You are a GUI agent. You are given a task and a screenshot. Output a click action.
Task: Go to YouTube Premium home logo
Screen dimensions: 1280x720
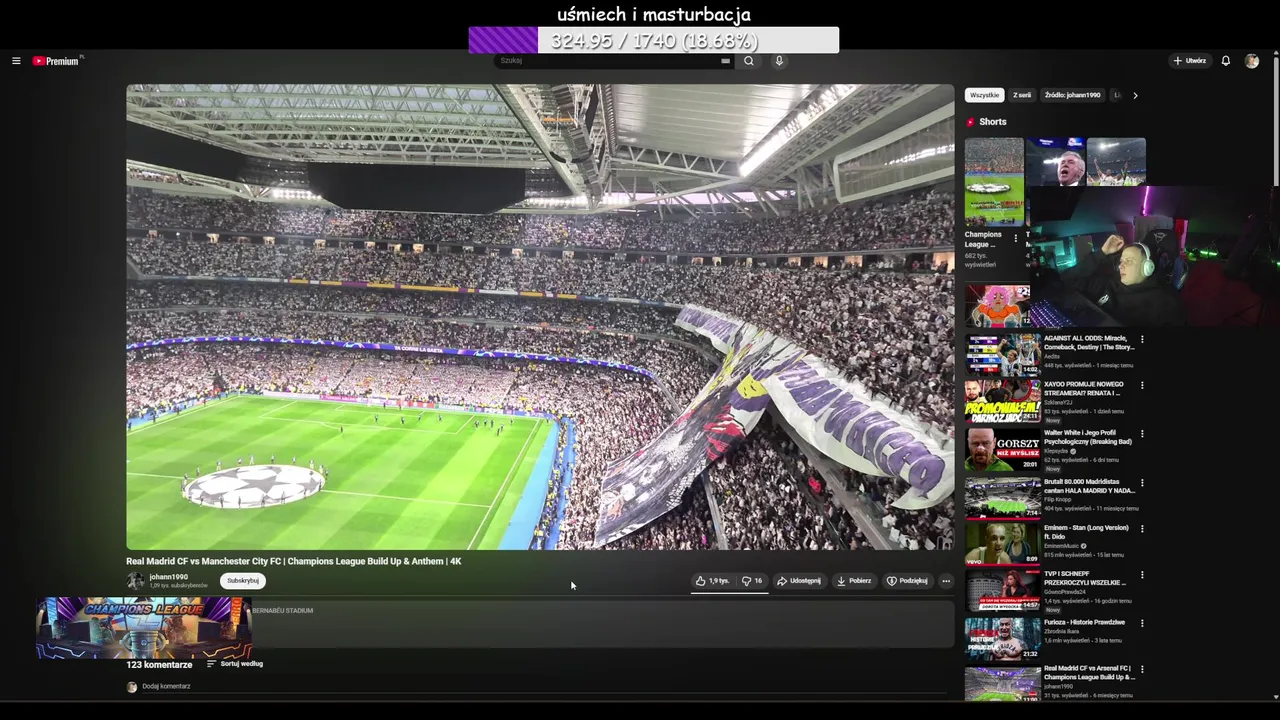tap(56, 61)
